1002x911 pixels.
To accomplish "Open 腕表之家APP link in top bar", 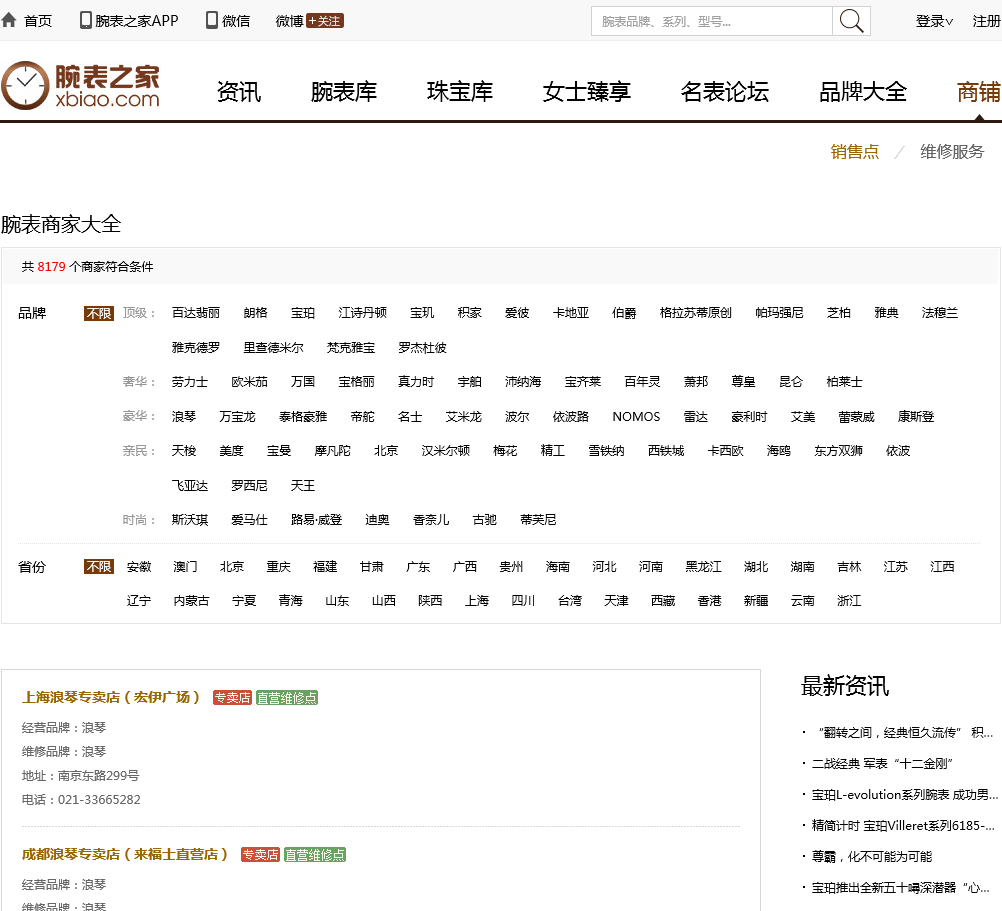I will (137, 21).
